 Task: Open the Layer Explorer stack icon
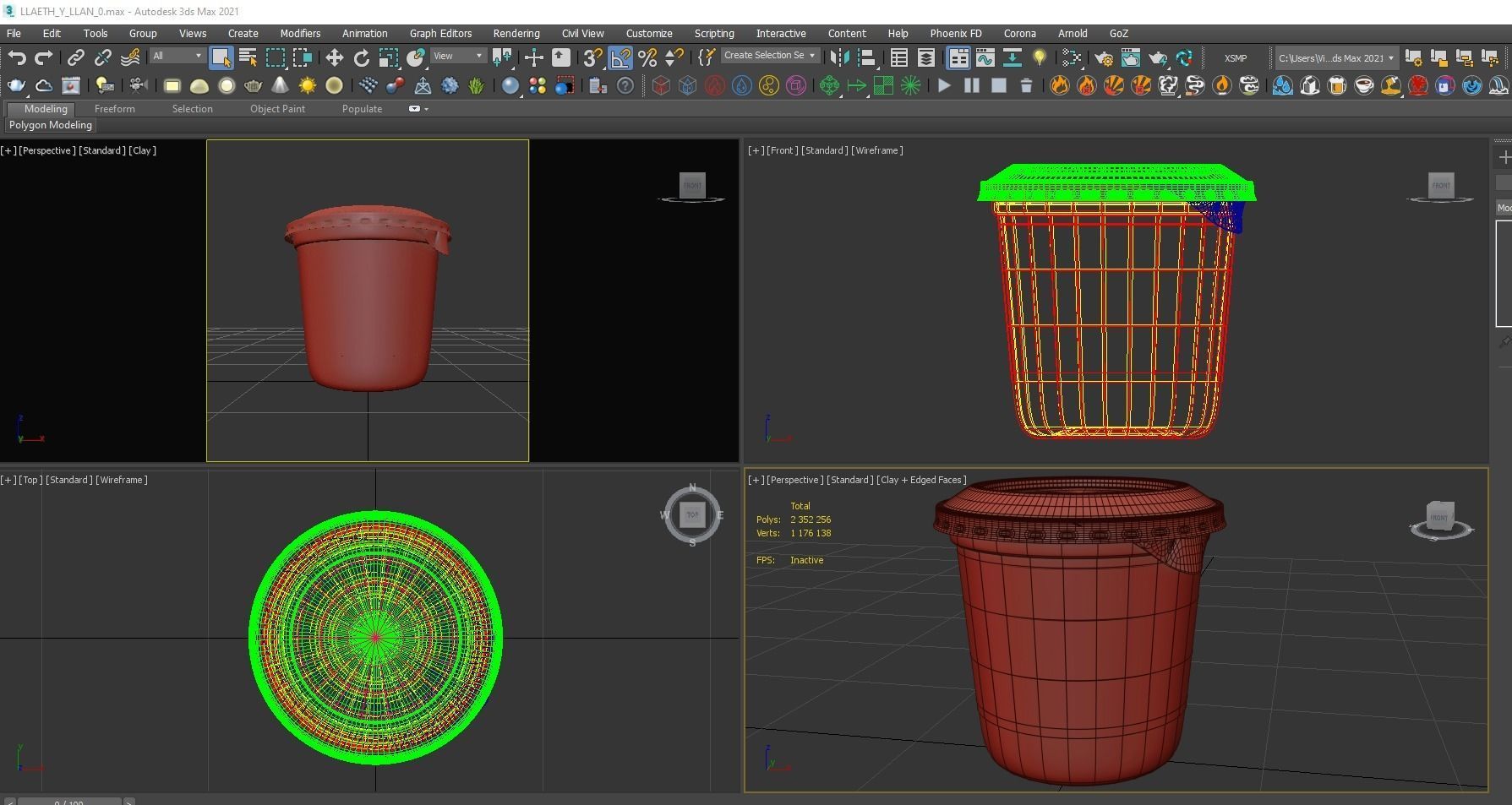pyautogui.click(x=926, y=57)
